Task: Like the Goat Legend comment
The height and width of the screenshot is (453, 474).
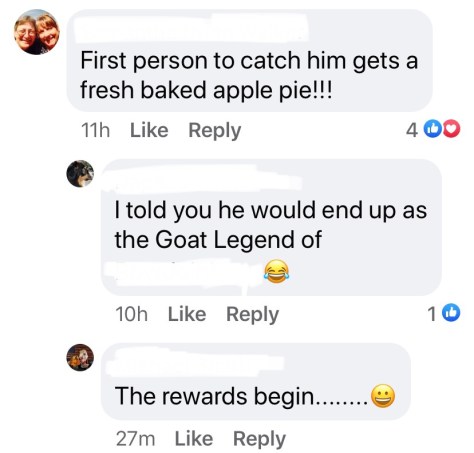Action: coord(187,314)
